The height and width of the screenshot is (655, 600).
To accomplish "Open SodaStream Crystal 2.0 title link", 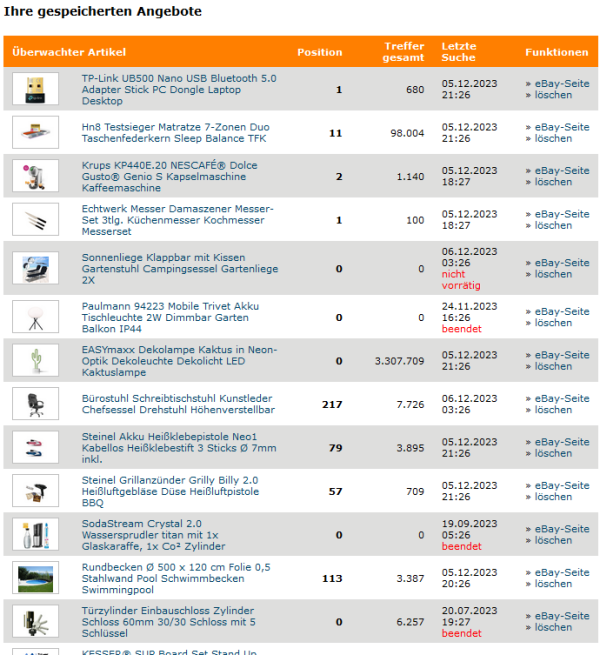I will click(153, 535).
